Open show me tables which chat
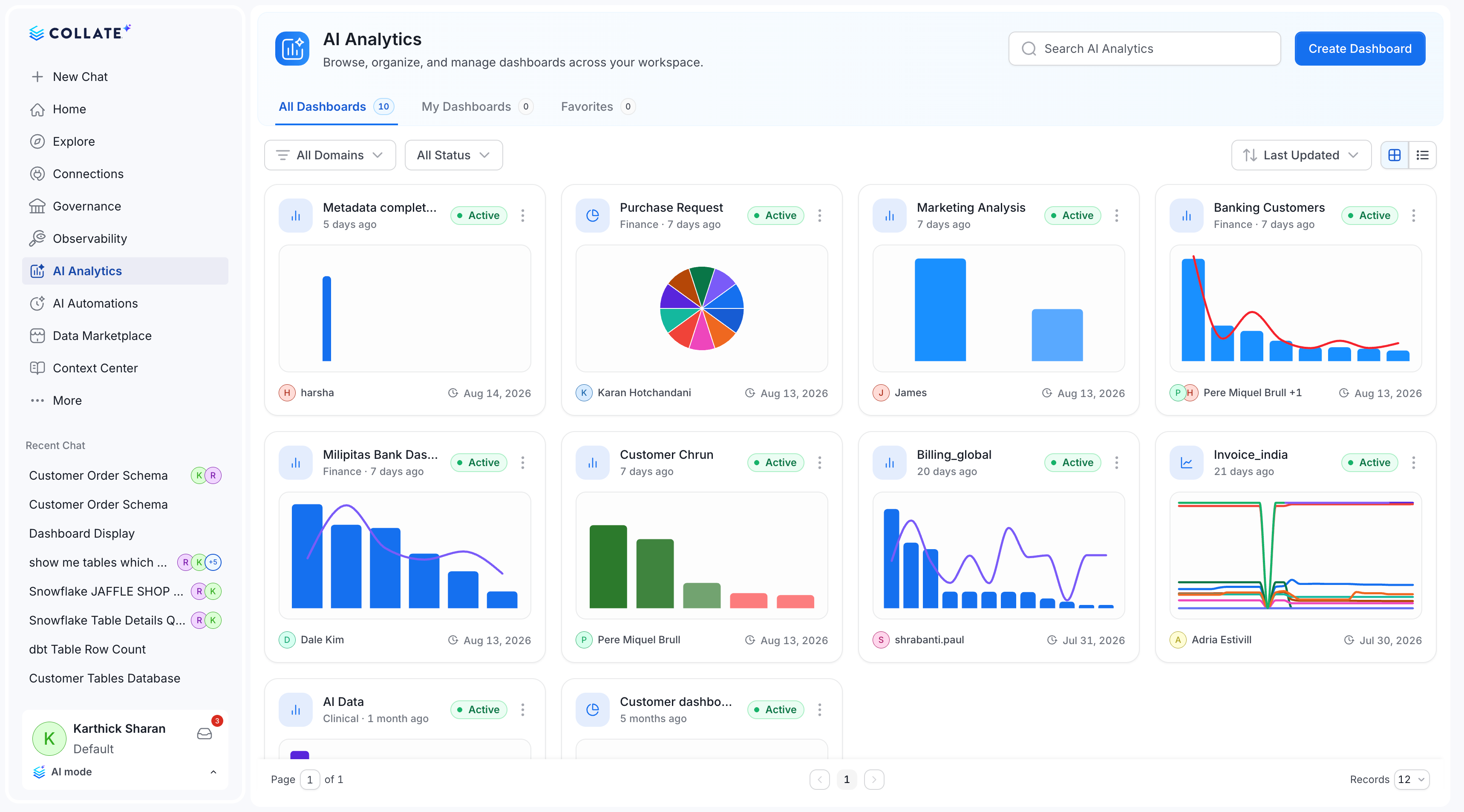This screenshot has width=1464, height=812. coord(98,562)
